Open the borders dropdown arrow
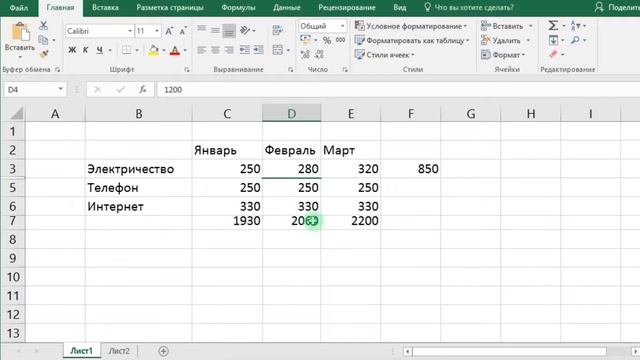Viewport: 640px width, 360px height. [x=137, y=51]
